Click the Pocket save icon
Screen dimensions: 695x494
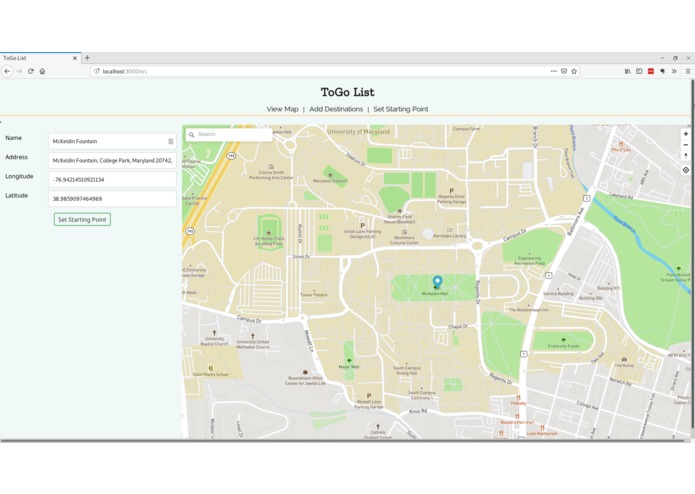coord(564,71)
